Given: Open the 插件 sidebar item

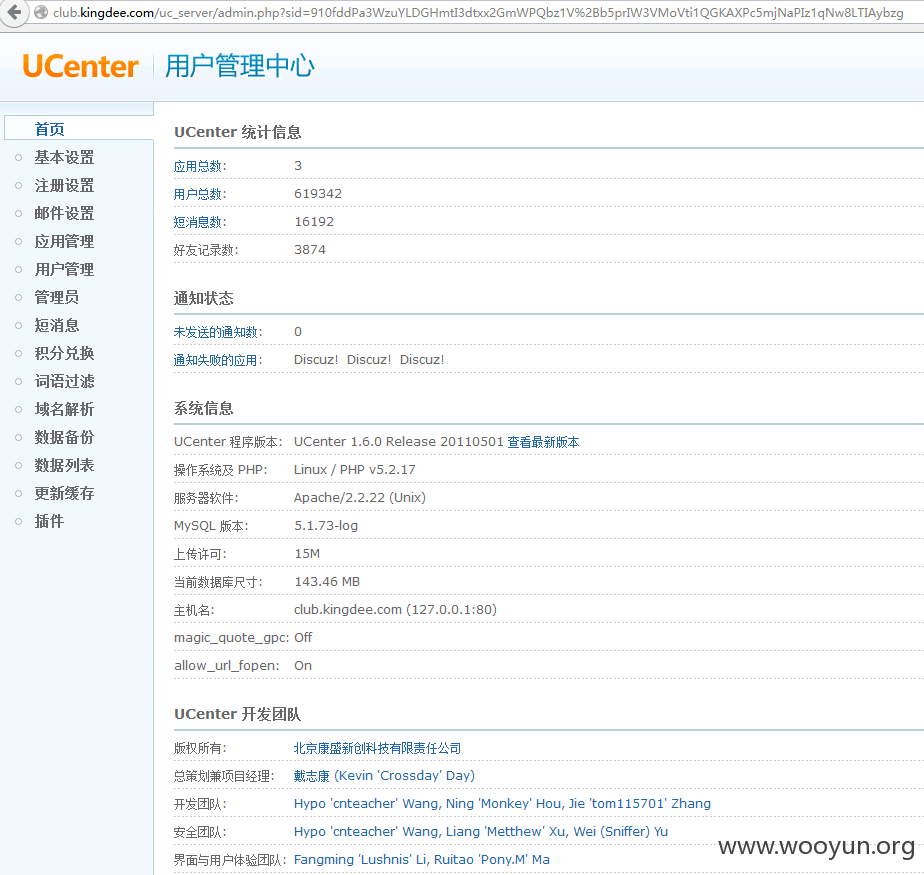Looking at the screenshot, I should coord(50,521).
